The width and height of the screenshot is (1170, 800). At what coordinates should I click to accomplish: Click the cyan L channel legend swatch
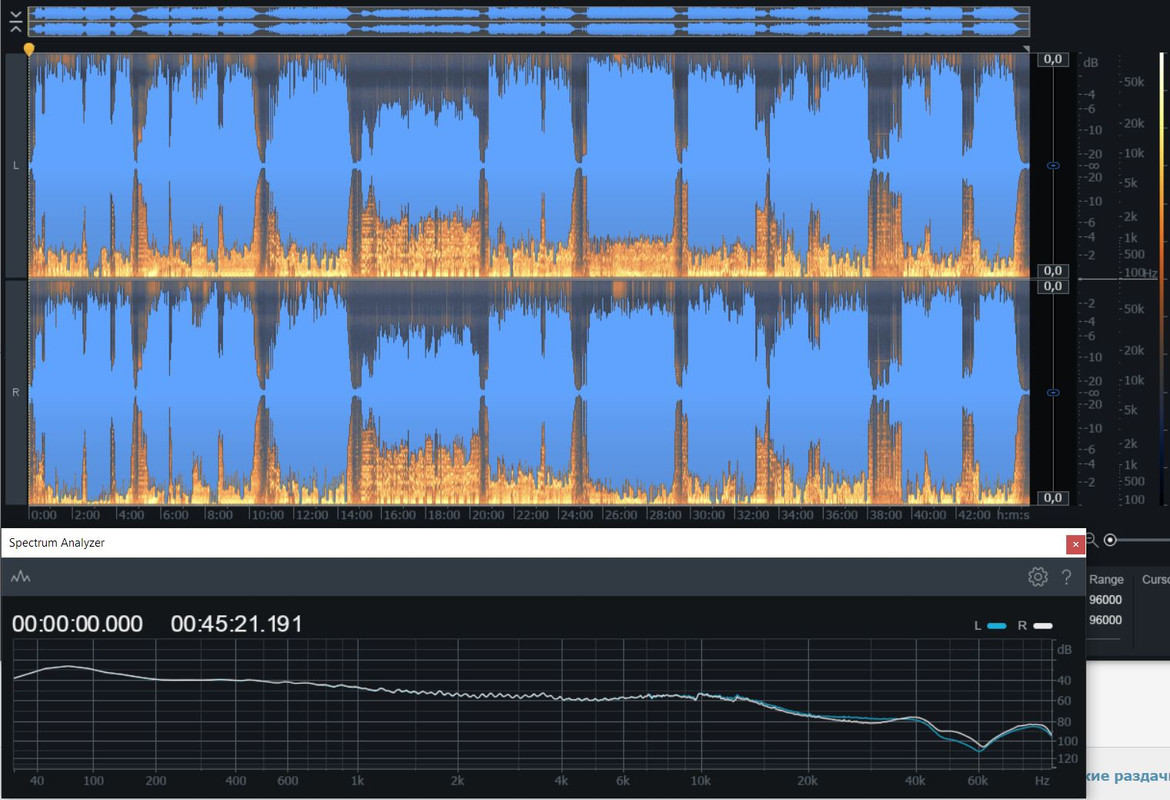(x=997, y=625)
